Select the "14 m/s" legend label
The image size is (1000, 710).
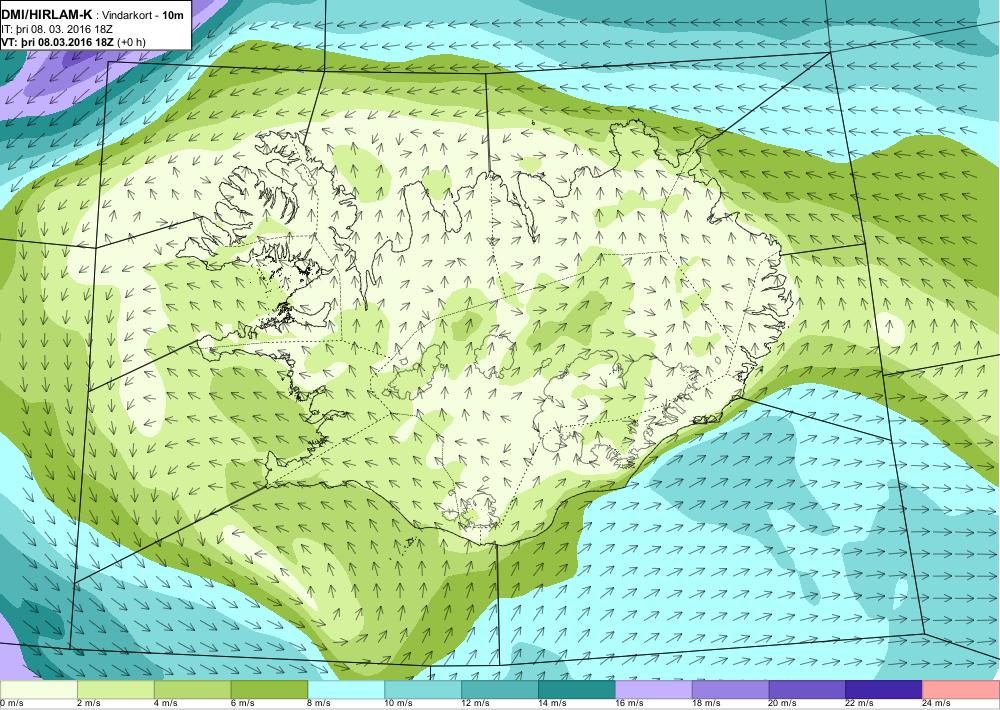(x=552, y=704)
